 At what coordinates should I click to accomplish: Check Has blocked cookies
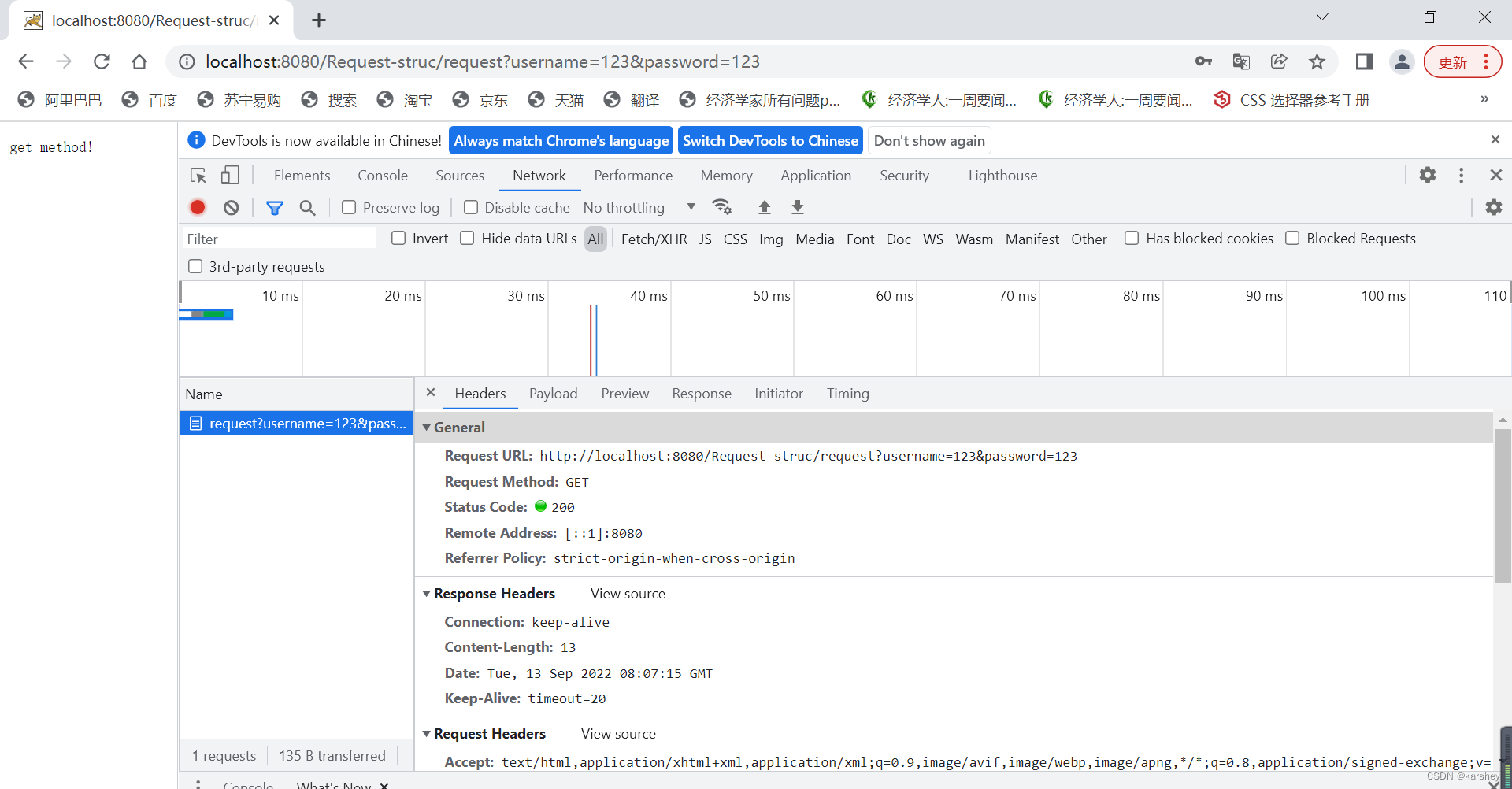pos(1132,238)
